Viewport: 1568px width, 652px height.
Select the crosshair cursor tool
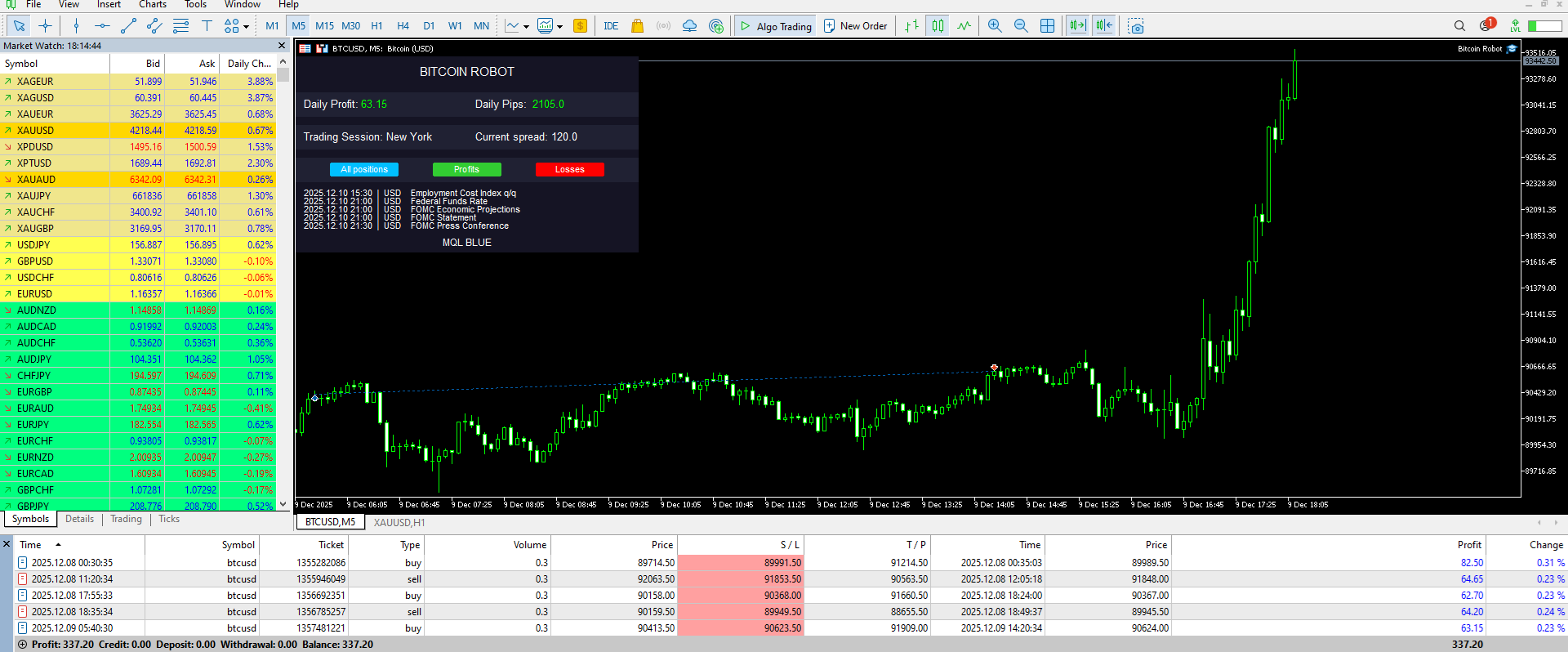click(45, 26)
